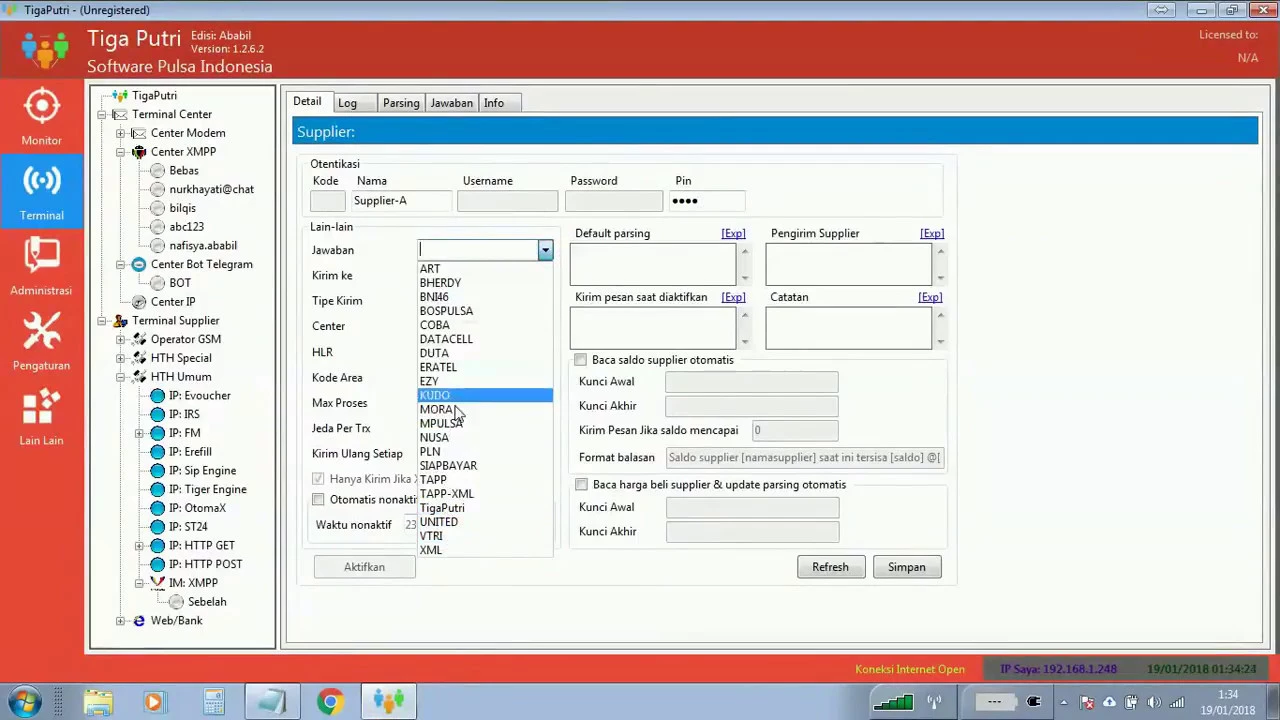
Task: Select the Center IP tree entry
Action: pyautogui.click(x=173, y=302)
